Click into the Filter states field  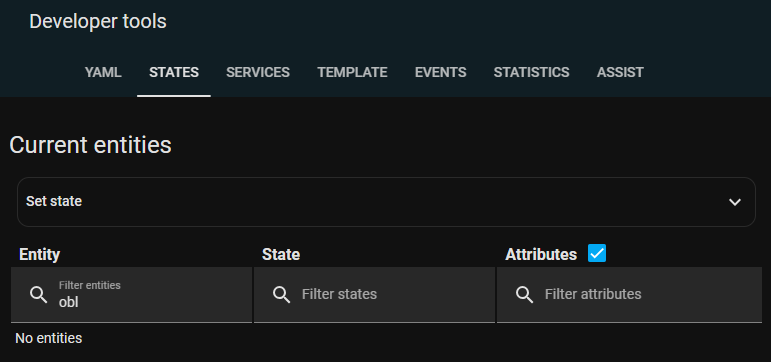[x=374, y=295]
